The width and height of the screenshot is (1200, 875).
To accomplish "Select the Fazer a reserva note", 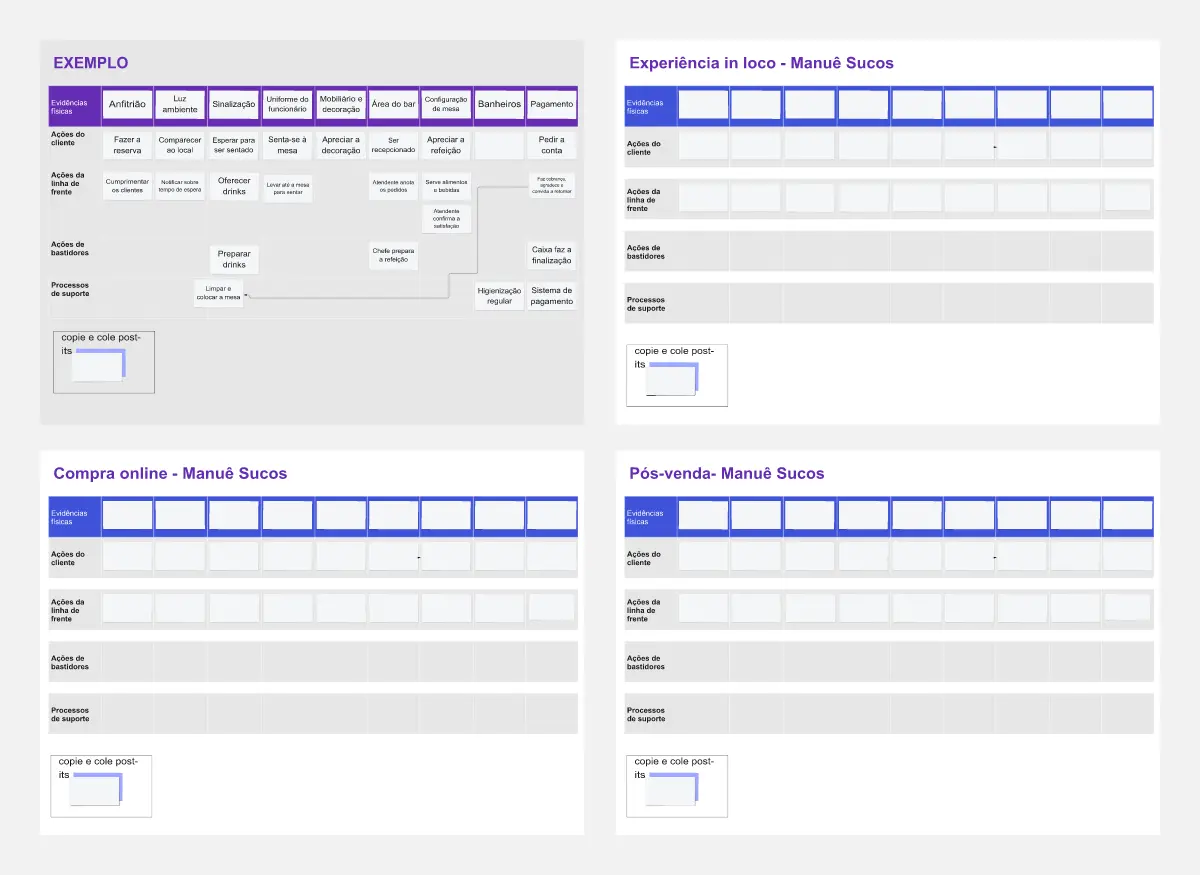I will (x=127, y=145).
